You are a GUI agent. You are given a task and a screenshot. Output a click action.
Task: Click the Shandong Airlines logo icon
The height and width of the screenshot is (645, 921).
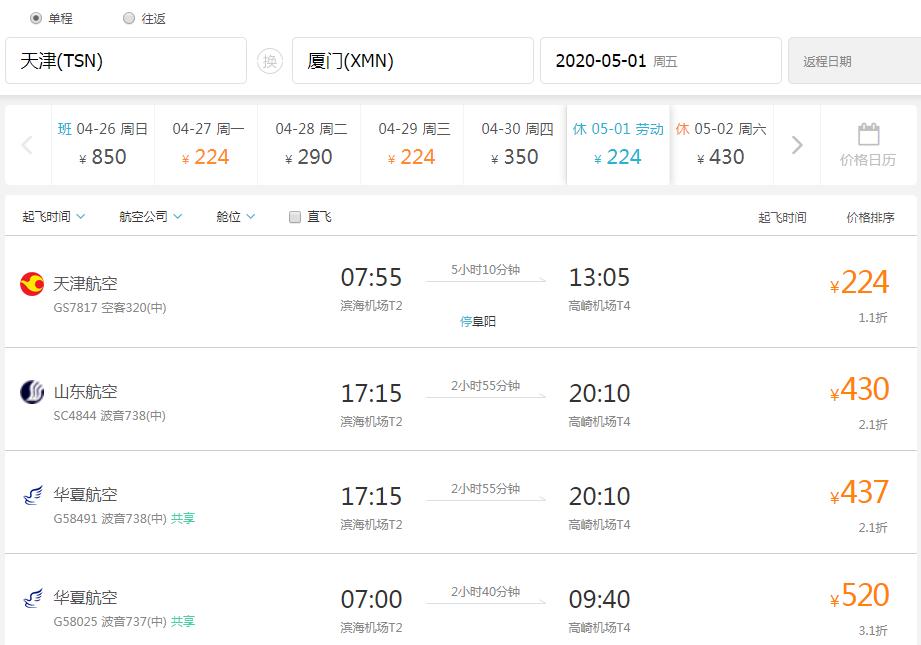tap(32, 392)
